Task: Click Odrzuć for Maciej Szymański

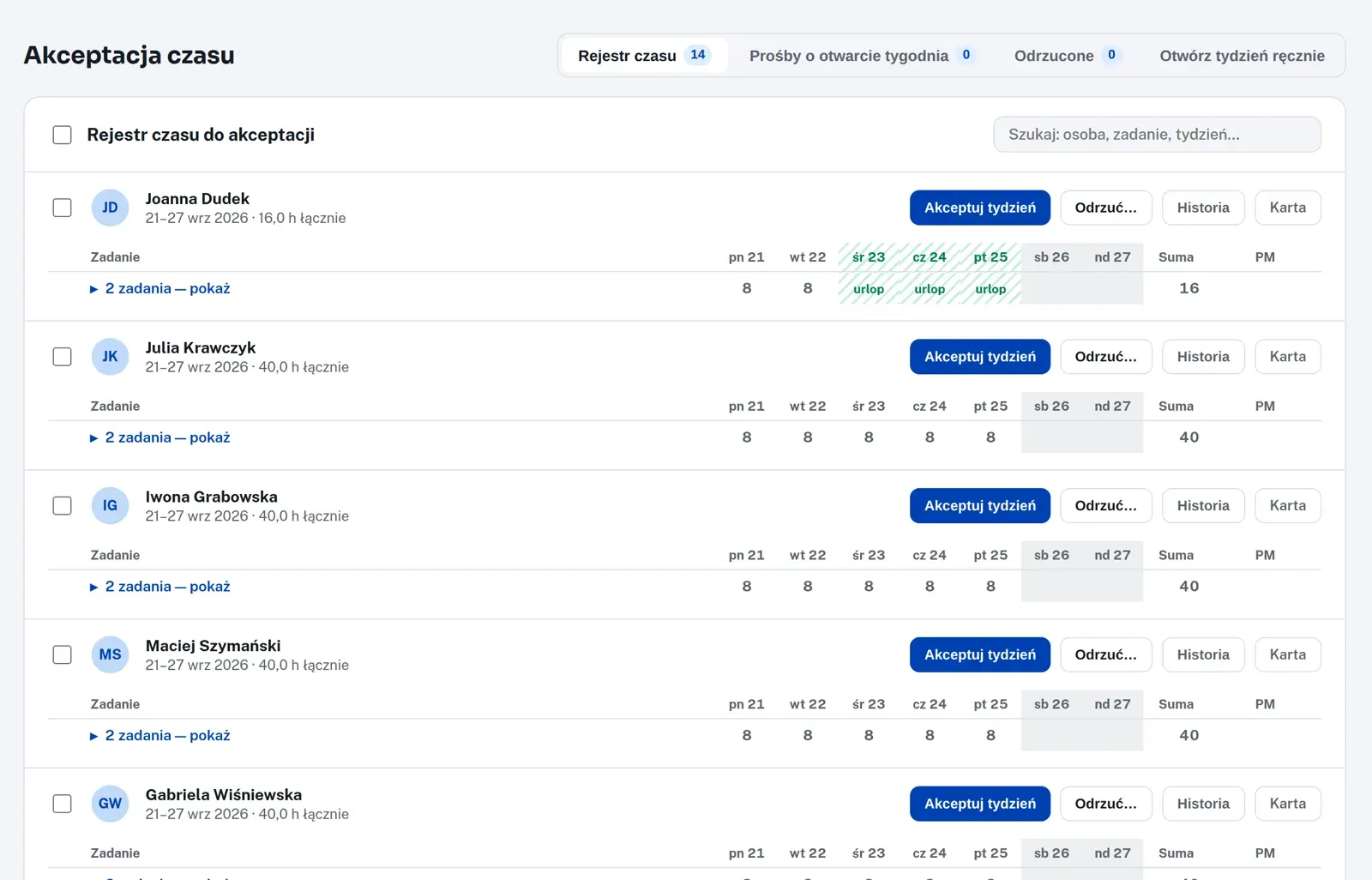Action: [1106, 654]
